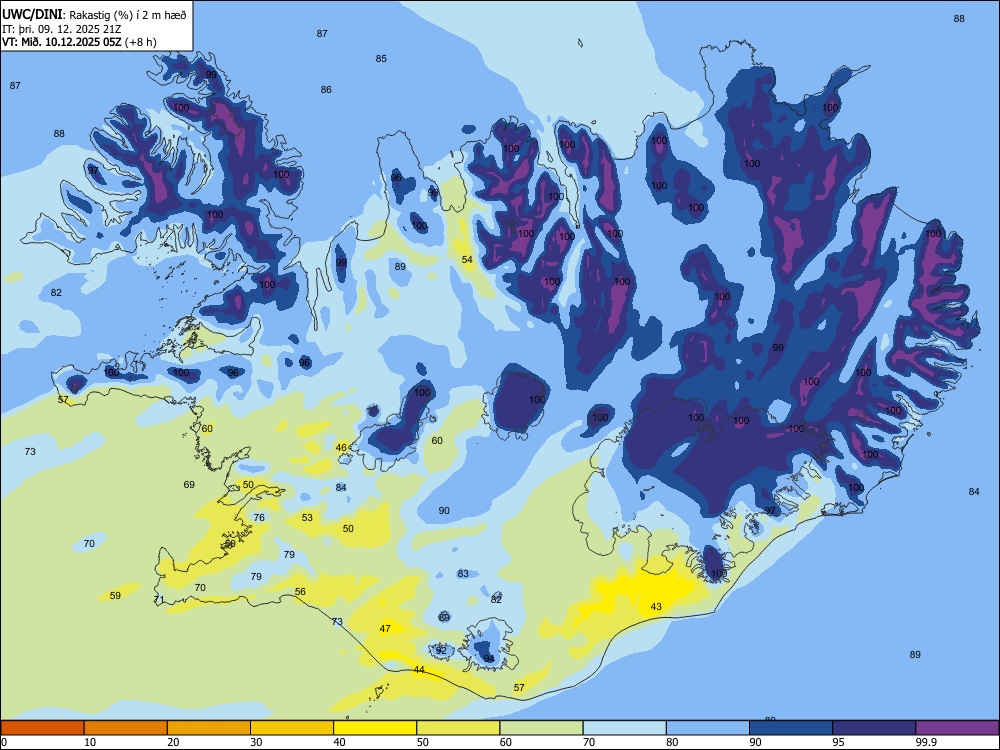The height and width of the screenshot is (750, 1000).
Task: Click the legend label '30'
Action: tap(256, 742)
